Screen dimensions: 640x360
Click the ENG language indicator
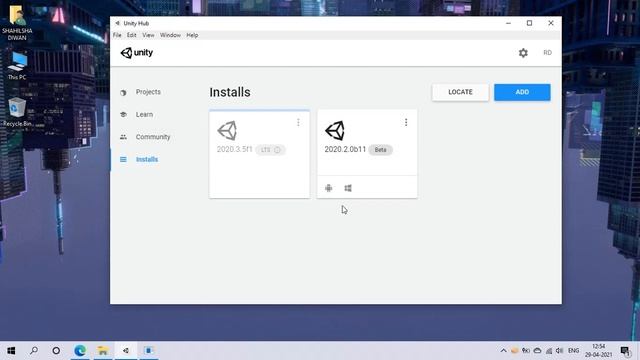point(573,351)
